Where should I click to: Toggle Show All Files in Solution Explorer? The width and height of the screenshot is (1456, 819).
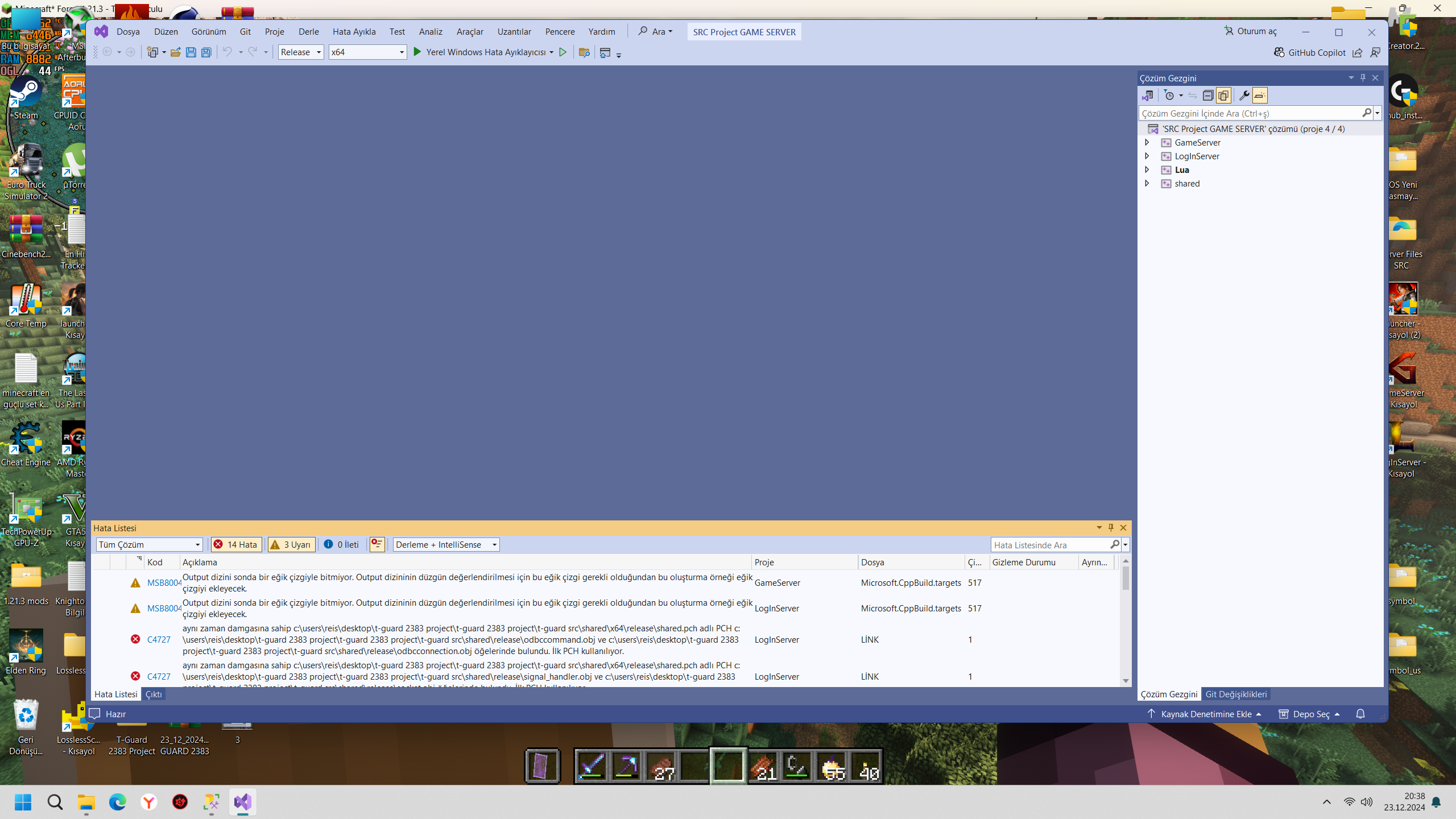click(x=1223, y=95)
